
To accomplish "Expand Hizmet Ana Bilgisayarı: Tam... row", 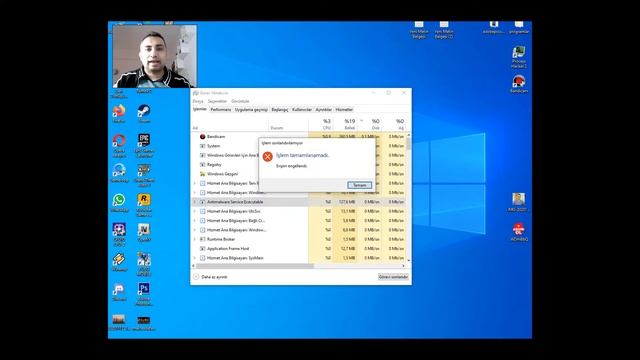I will (195, 184).
